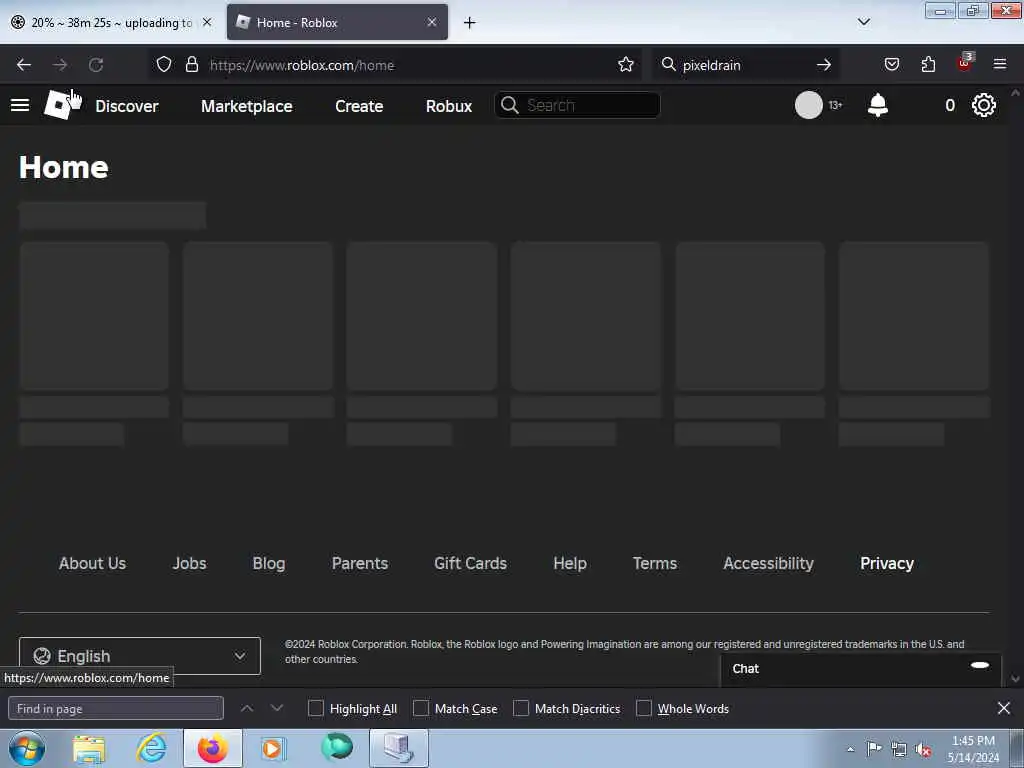
Task: Switch to the uploading progress tab
Action: pyautogui.click(x=112, y=22)
